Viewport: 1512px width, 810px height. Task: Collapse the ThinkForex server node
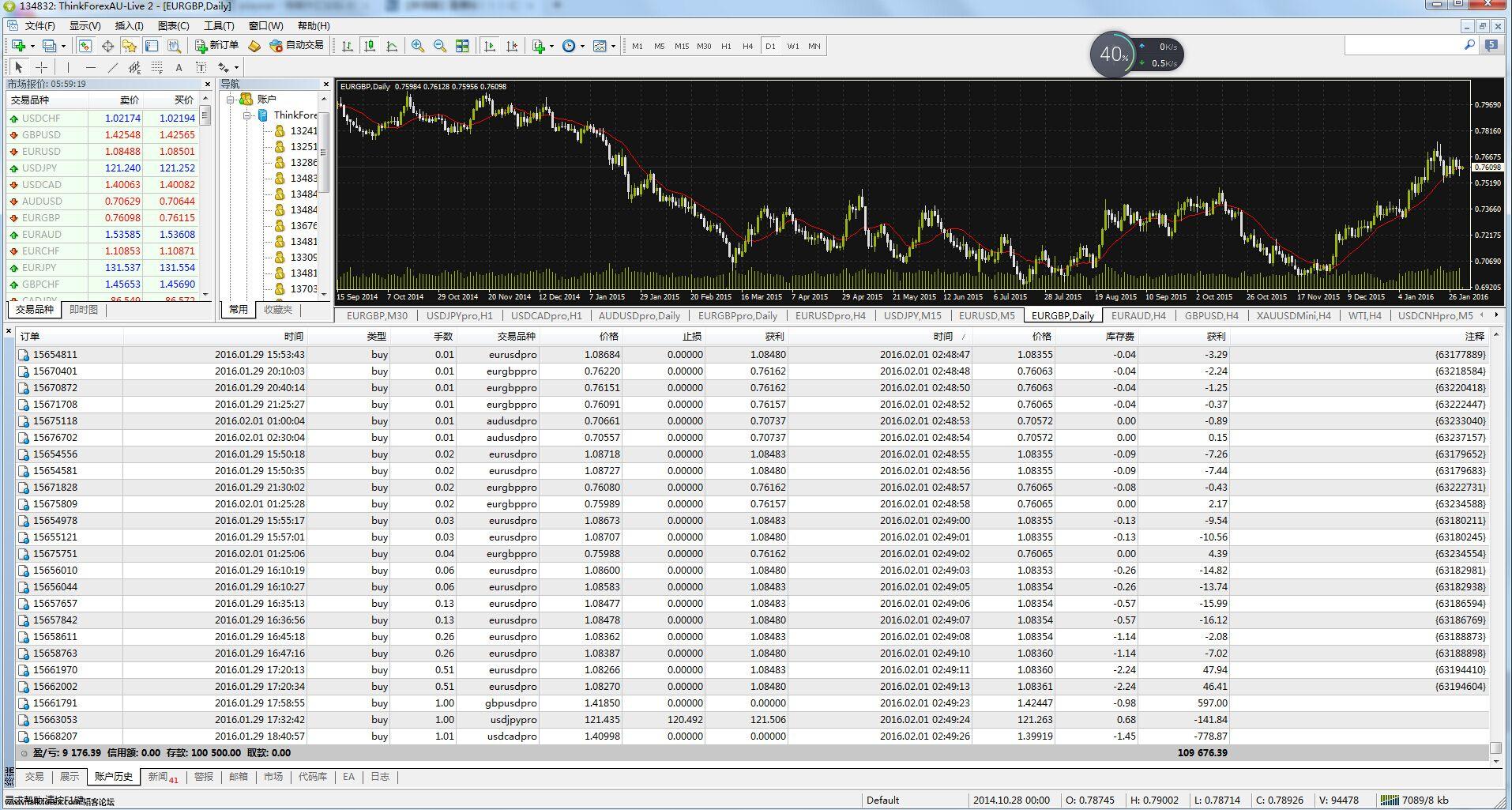(x=246, y=115)
